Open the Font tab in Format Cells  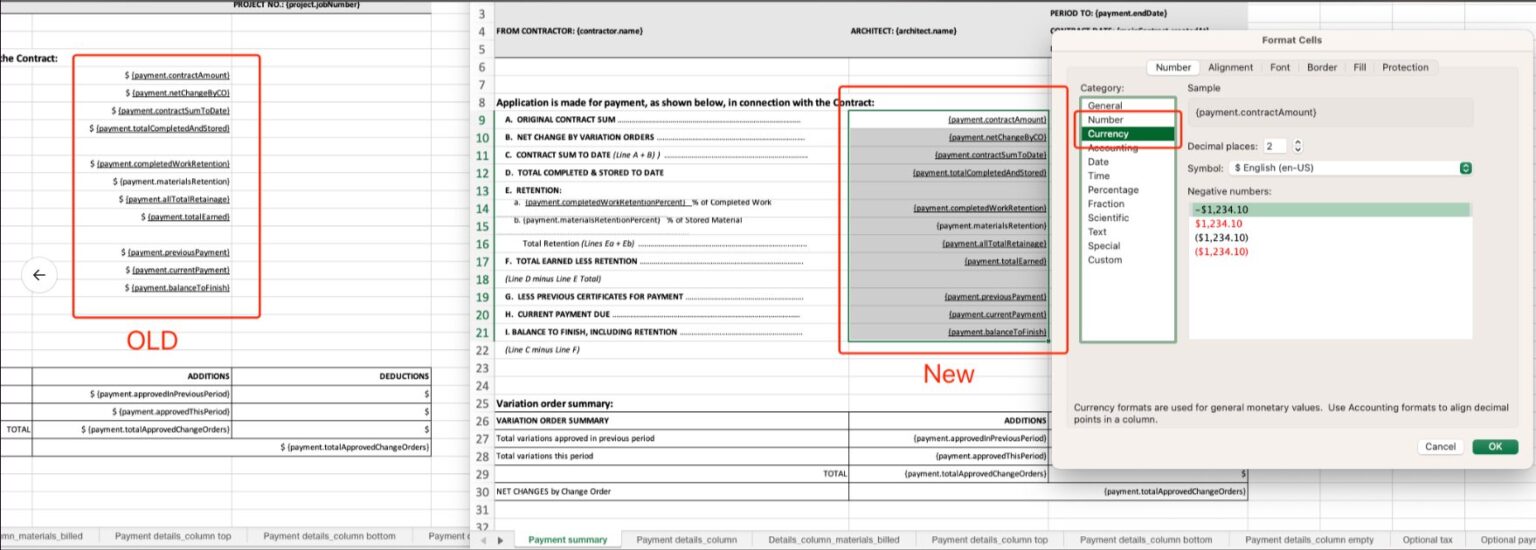1280,67
